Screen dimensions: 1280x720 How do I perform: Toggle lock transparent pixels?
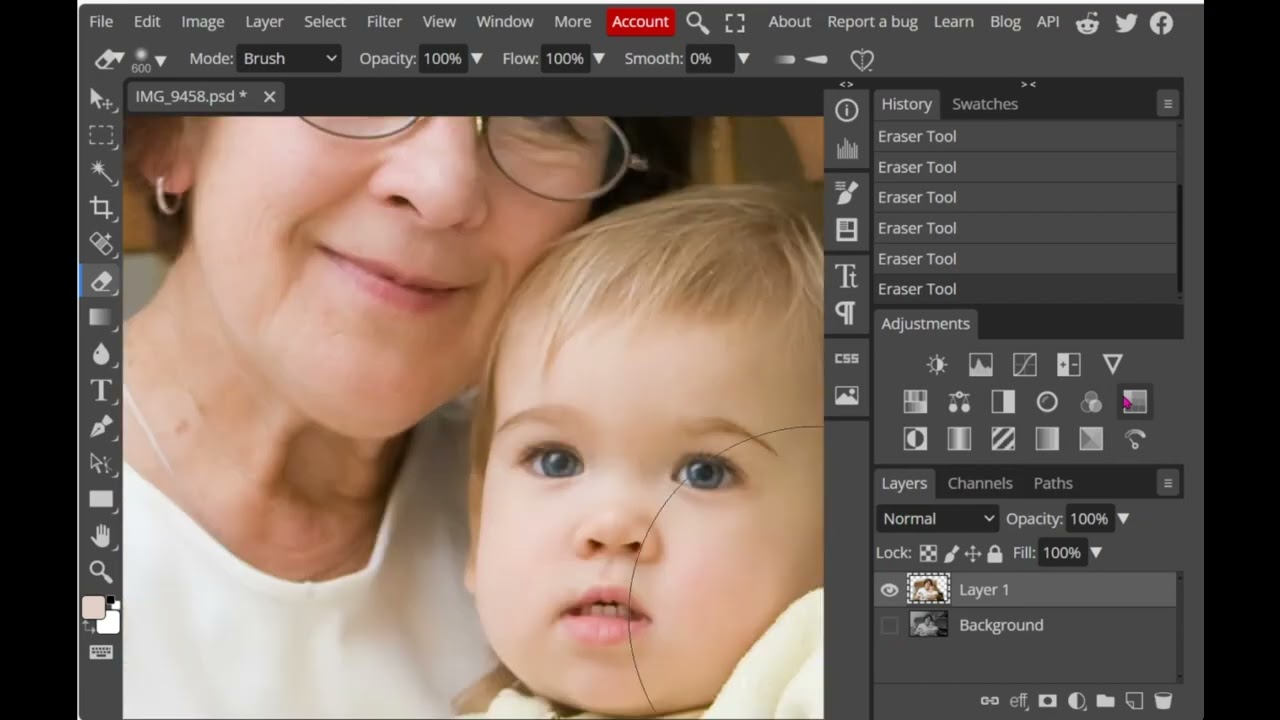[928, 553]
